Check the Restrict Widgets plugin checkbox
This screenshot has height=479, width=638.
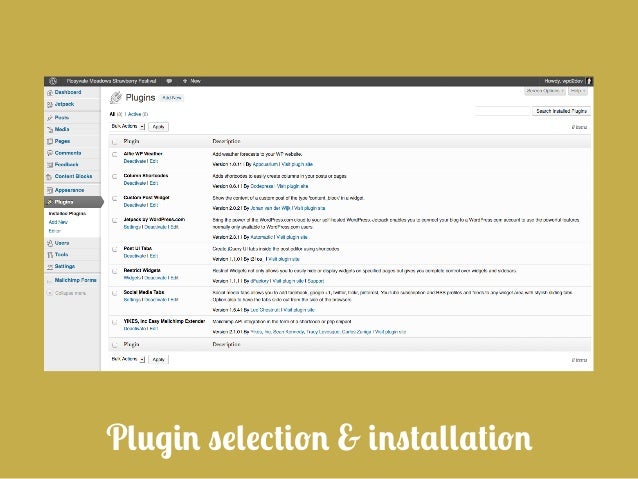point(115,271)
